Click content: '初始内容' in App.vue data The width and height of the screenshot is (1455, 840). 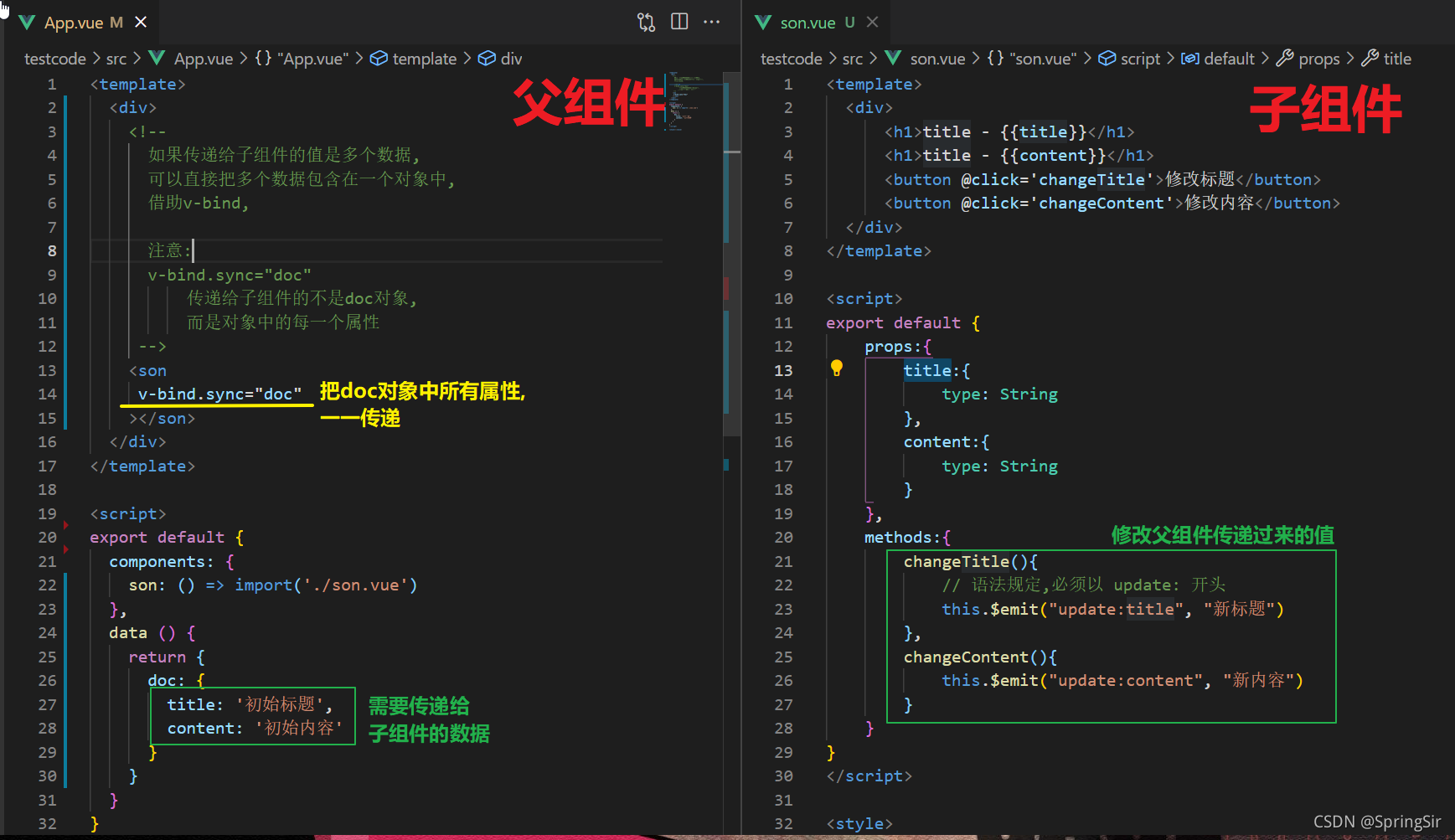[255, 728]
